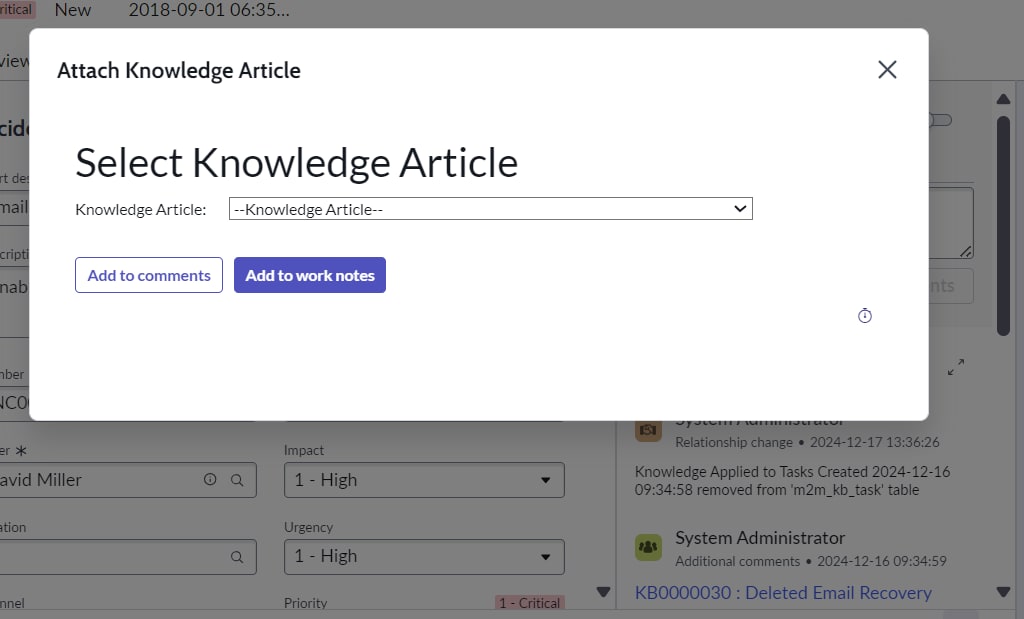
Task: Click the New state text
Action: (72, 10)
